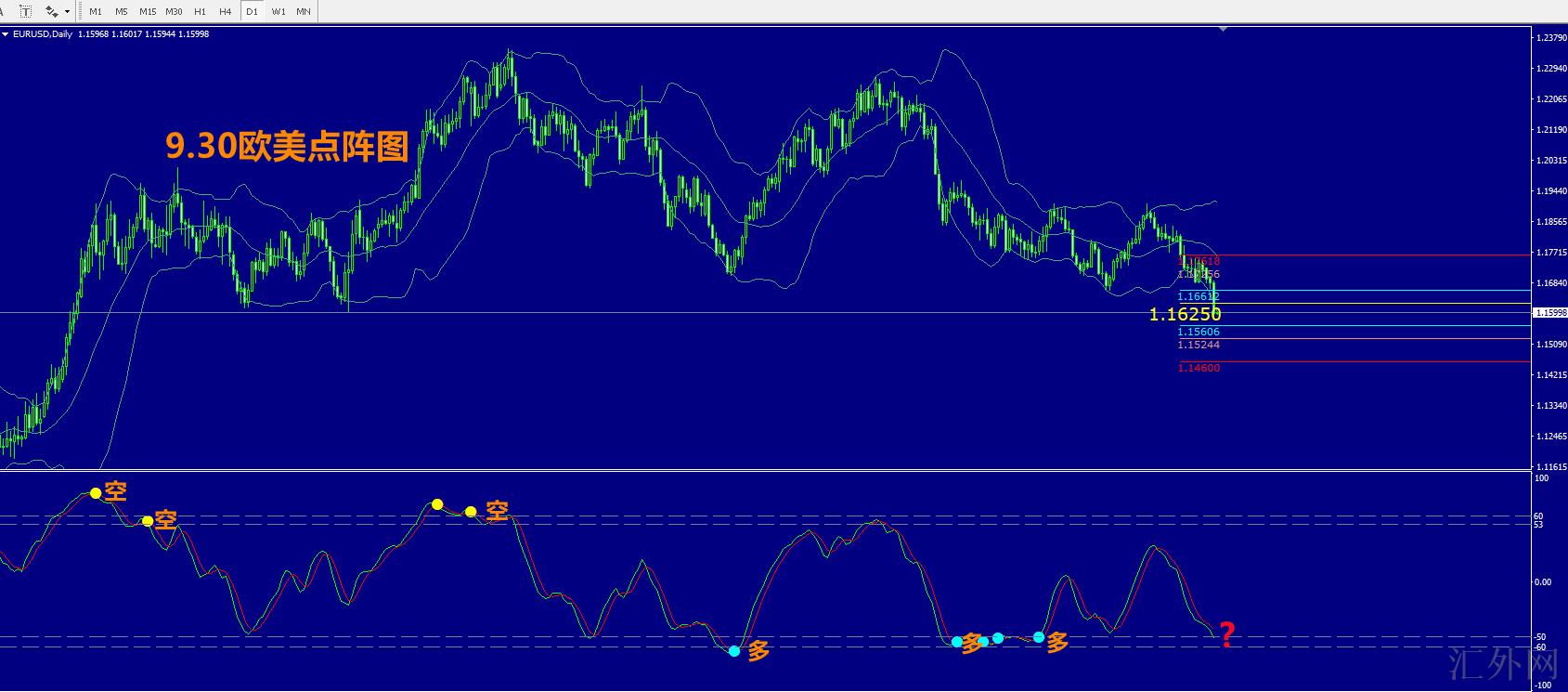Select the text label drawing tool
1568x692 pixels.
tap(25, 12)
